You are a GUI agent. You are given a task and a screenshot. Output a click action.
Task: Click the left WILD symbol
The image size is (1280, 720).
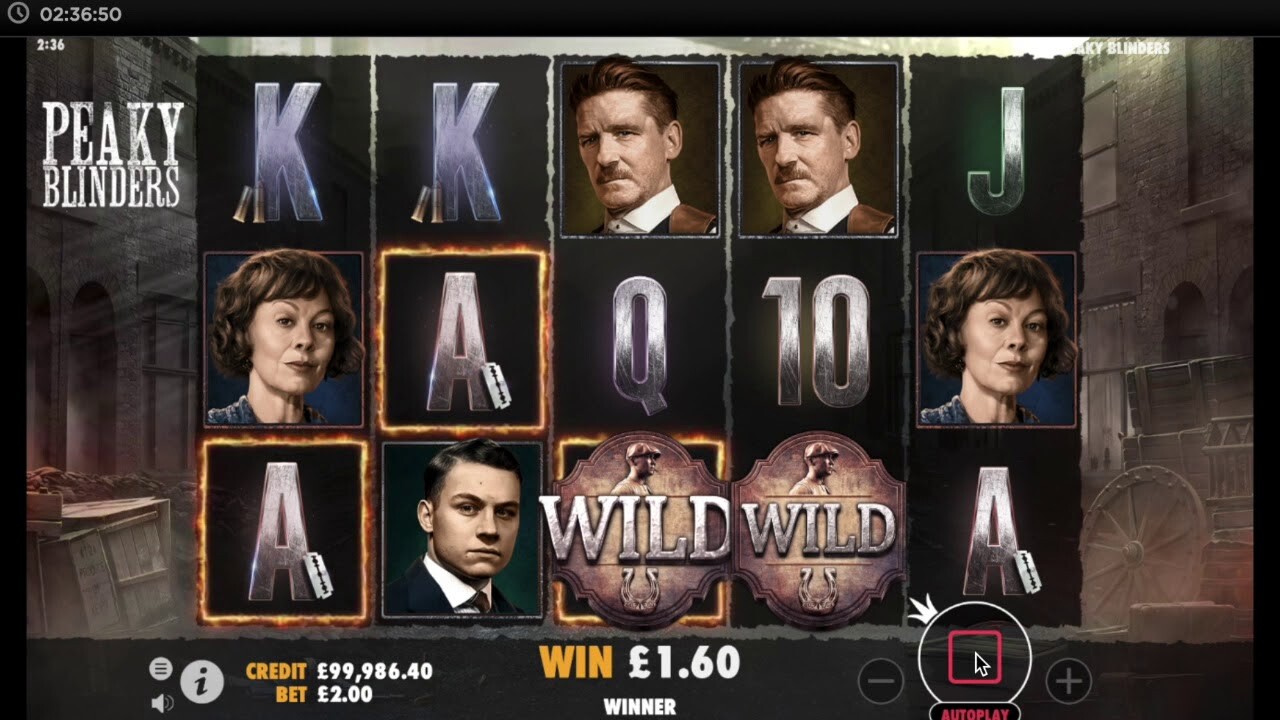click(640, 529)
